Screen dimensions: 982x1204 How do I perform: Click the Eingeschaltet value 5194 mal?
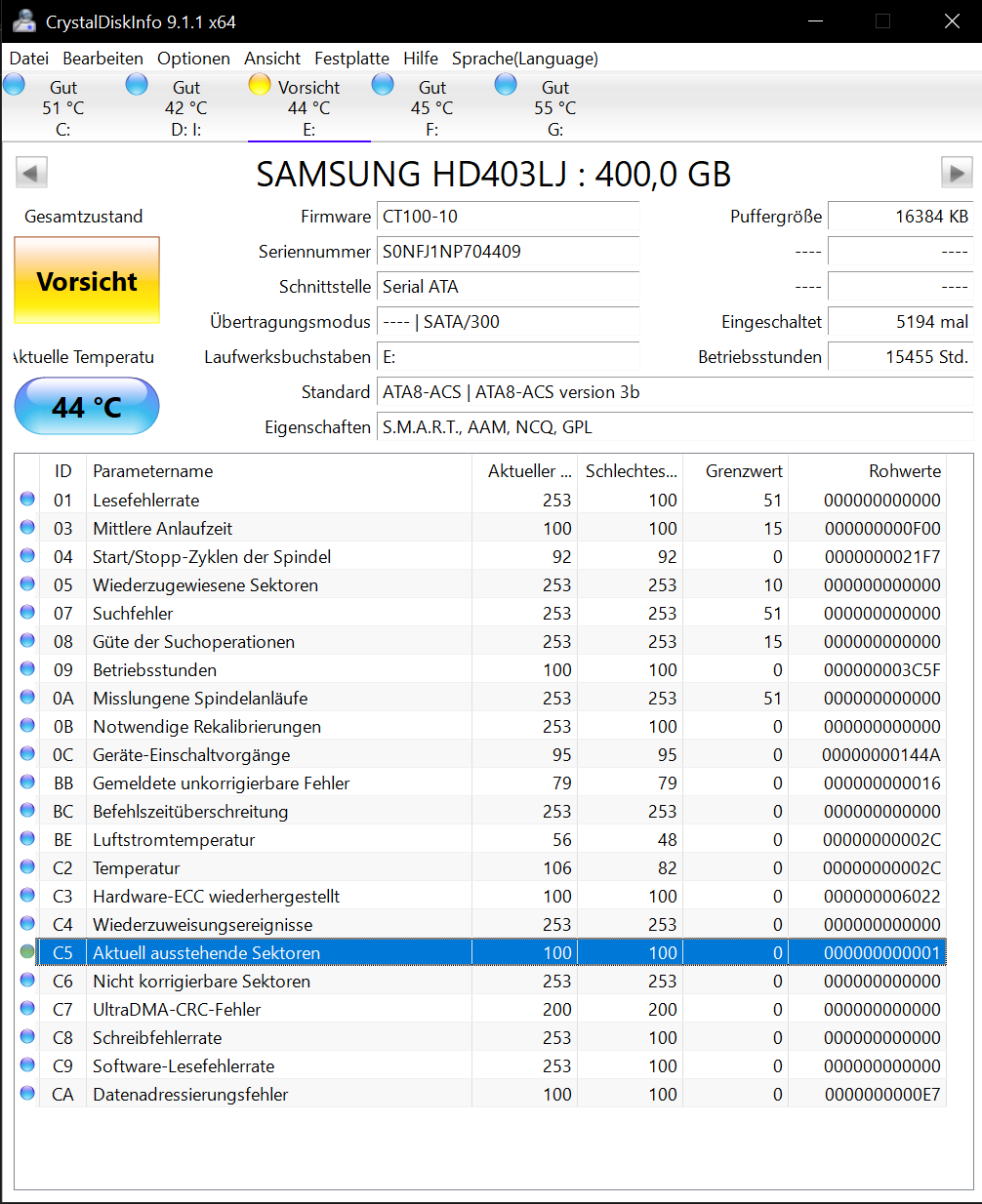click(900, 322)
